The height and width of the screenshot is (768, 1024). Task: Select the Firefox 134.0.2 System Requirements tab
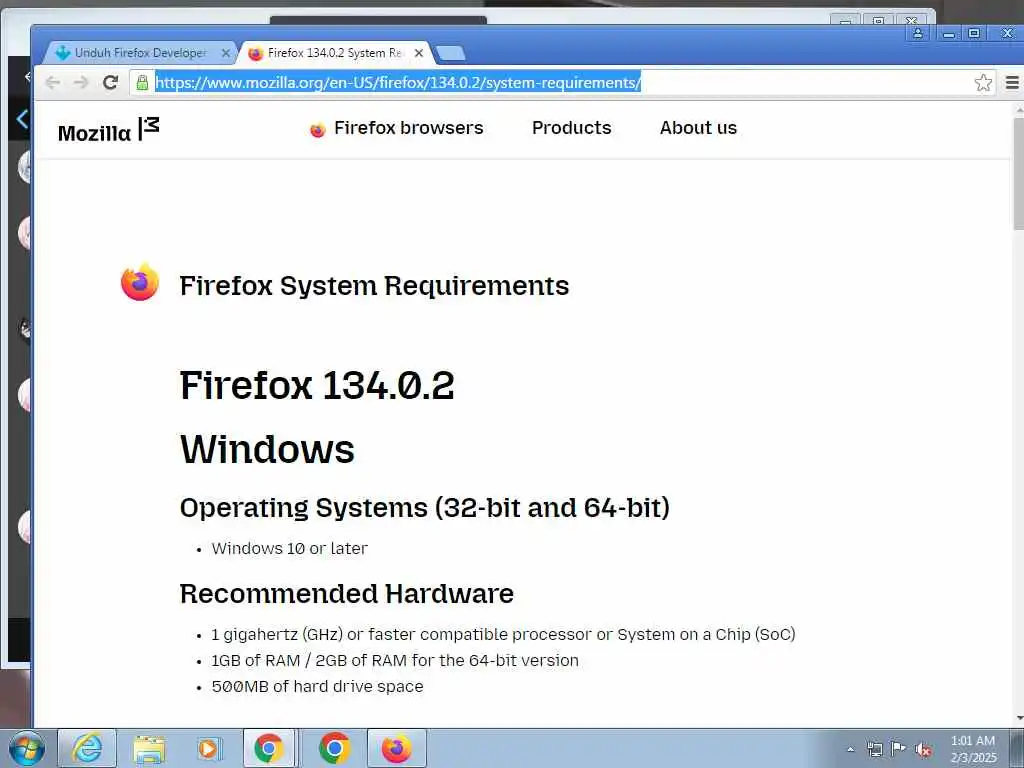coord(335,53)
